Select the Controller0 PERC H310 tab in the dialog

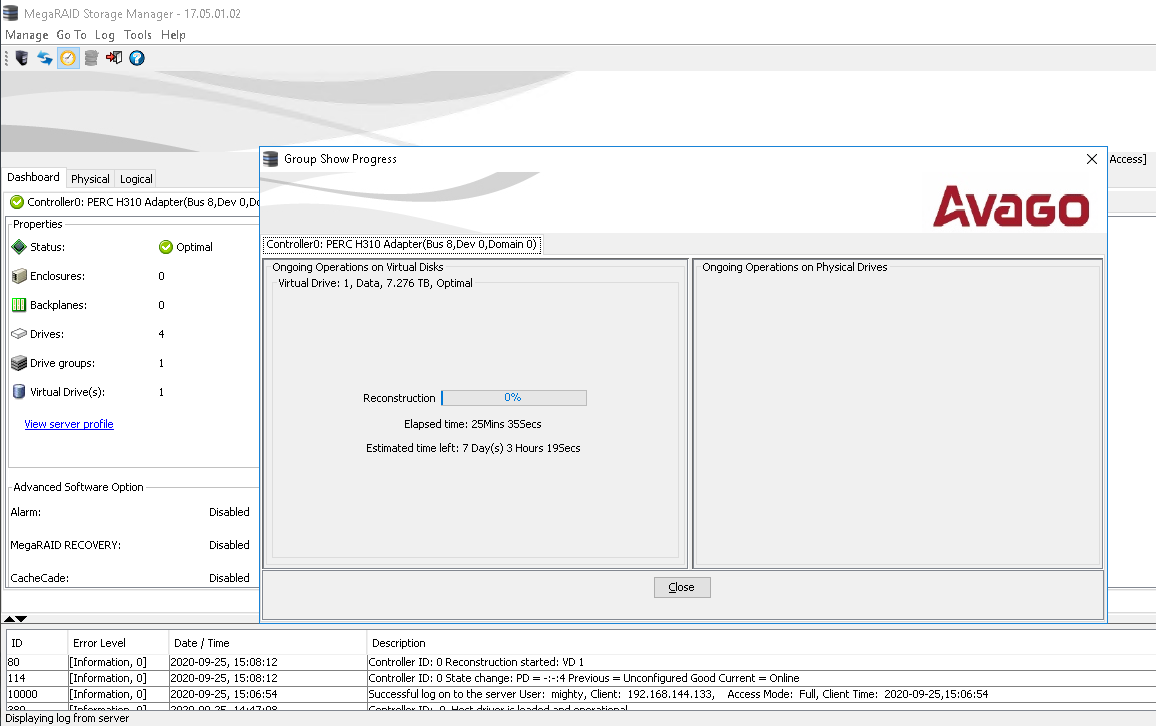402,245
